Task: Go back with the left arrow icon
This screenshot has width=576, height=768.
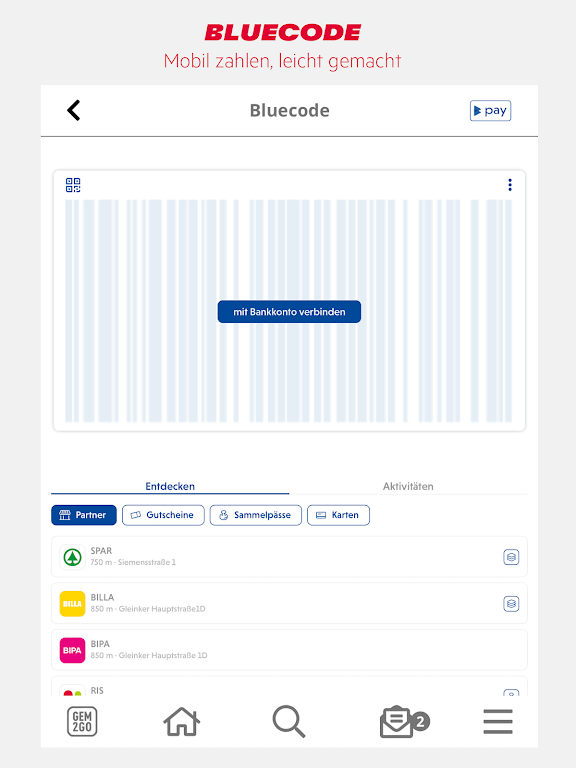Action: [73, 110]
